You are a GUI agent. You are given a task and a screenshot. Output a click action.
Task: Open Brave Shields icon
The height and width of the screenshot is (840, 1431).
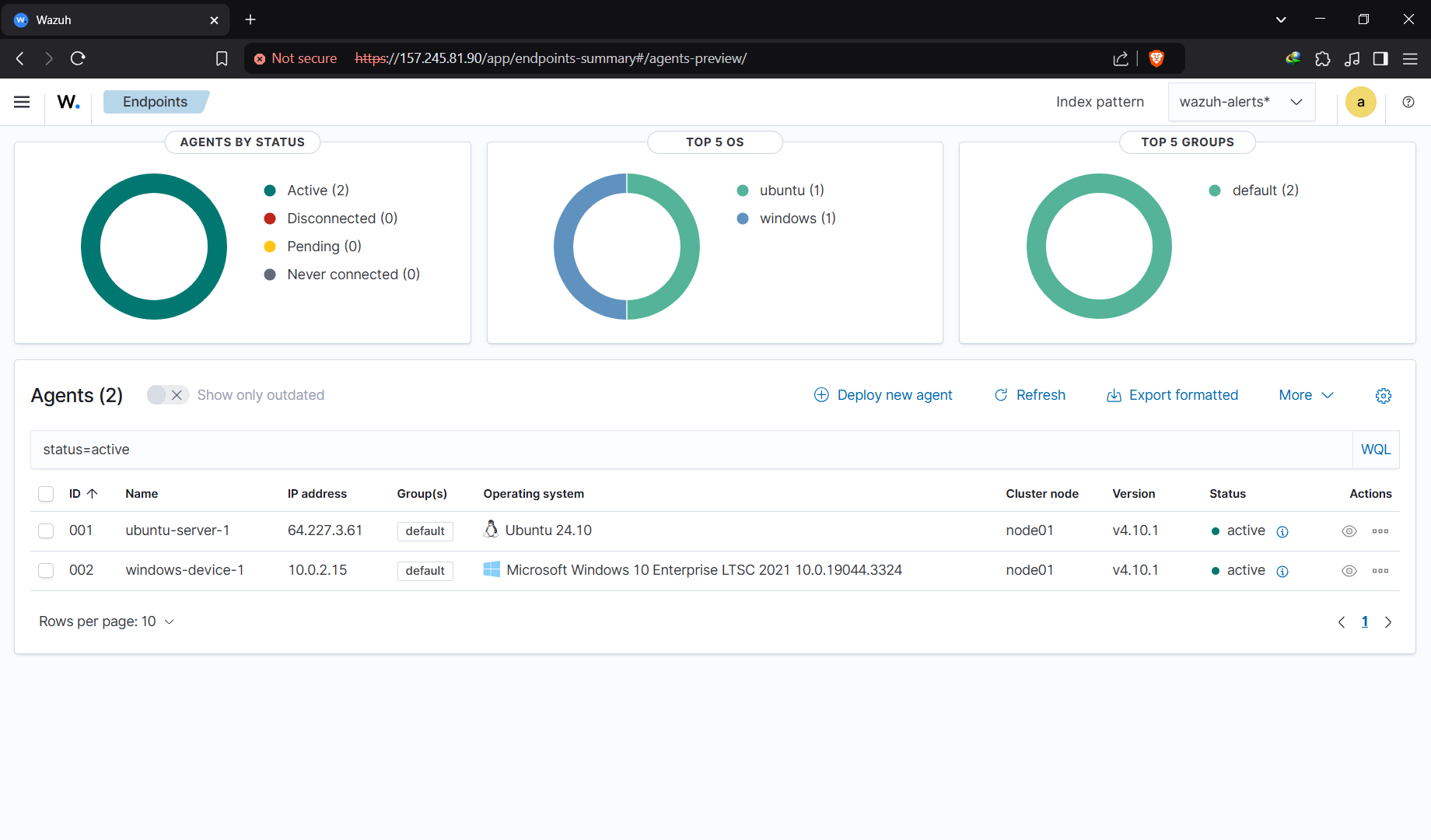pos(1156,58)
